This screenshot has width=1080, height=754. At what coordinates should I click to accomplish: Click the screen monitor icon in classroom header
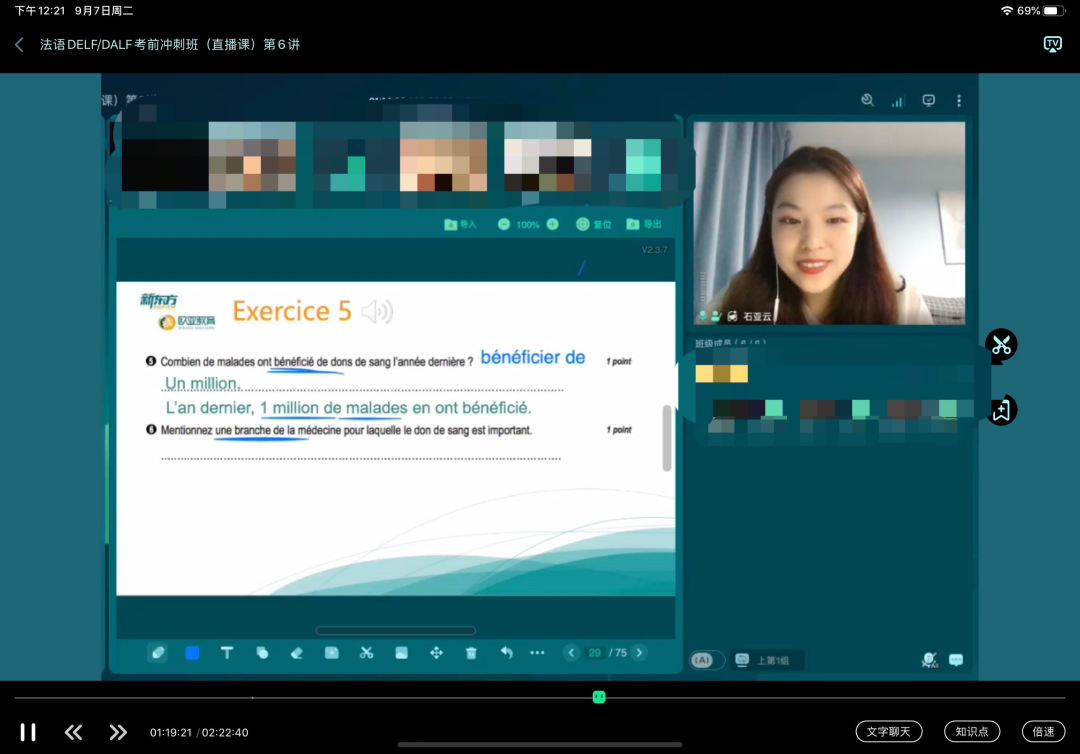tap(928, 101)
